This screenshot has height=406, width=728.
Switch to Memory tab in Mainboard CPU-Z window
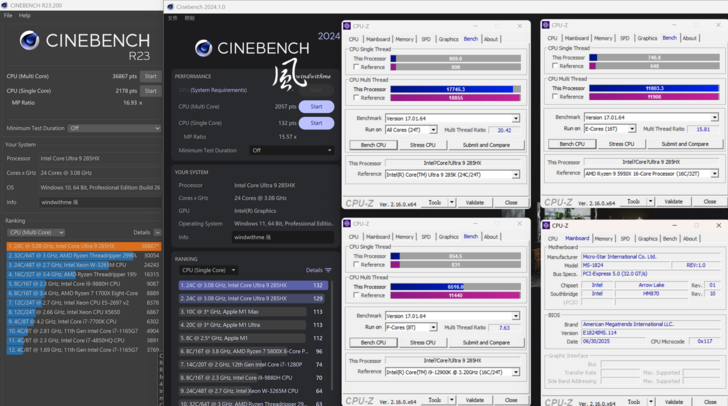(603, 239)
